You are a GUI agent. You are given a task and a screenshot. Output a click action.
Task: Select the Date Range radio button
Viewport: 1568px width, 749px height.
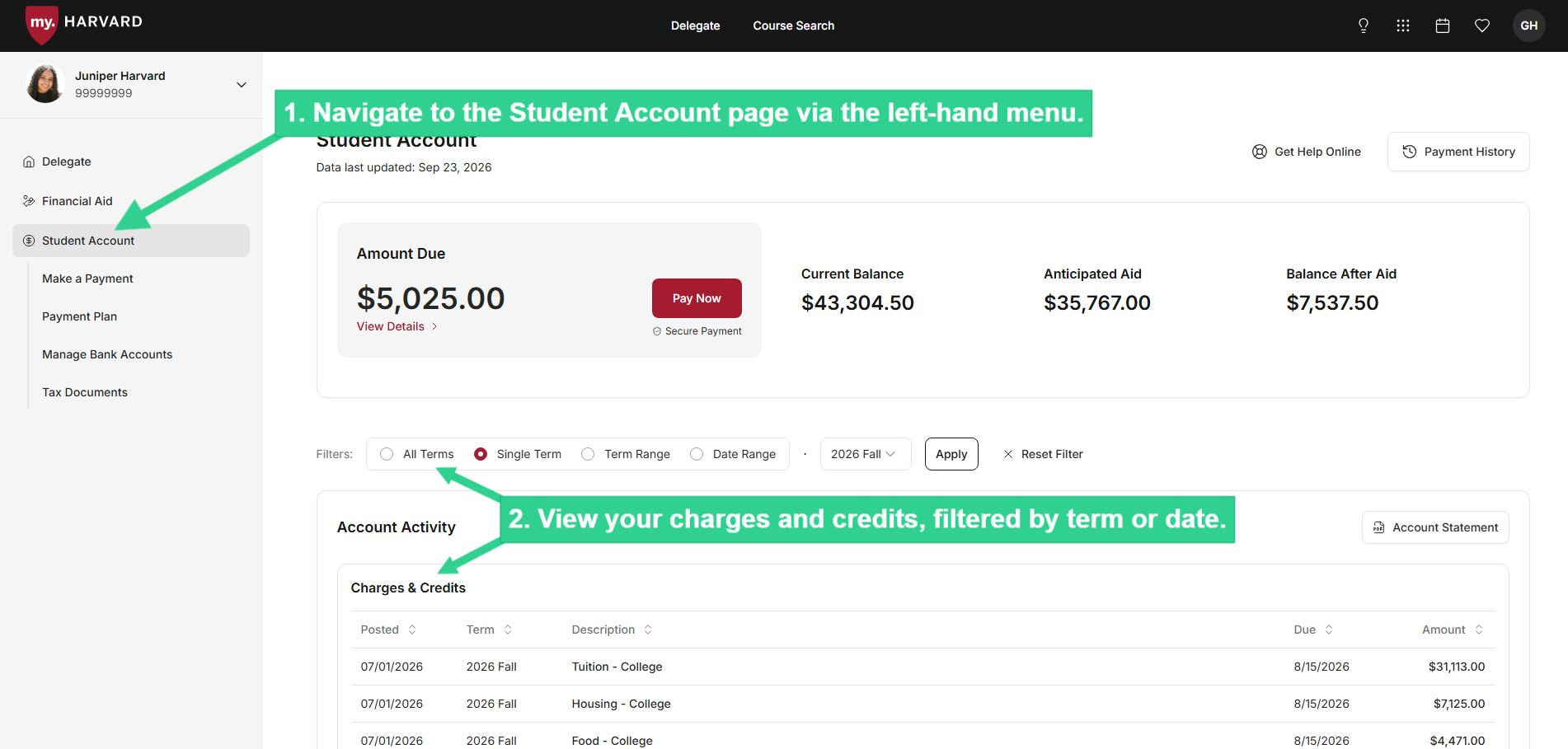[x=697, y=454]
